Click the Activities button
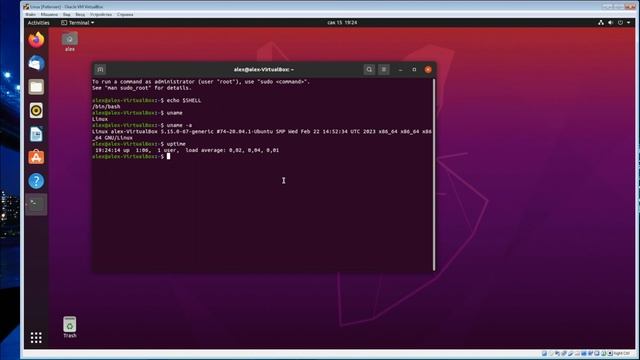 39,23
